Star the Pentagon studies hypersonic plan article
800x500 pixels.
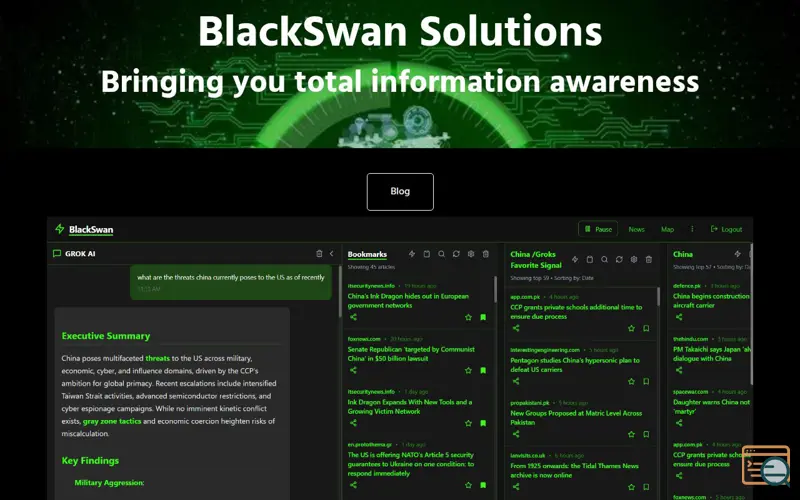click(631, 381)
